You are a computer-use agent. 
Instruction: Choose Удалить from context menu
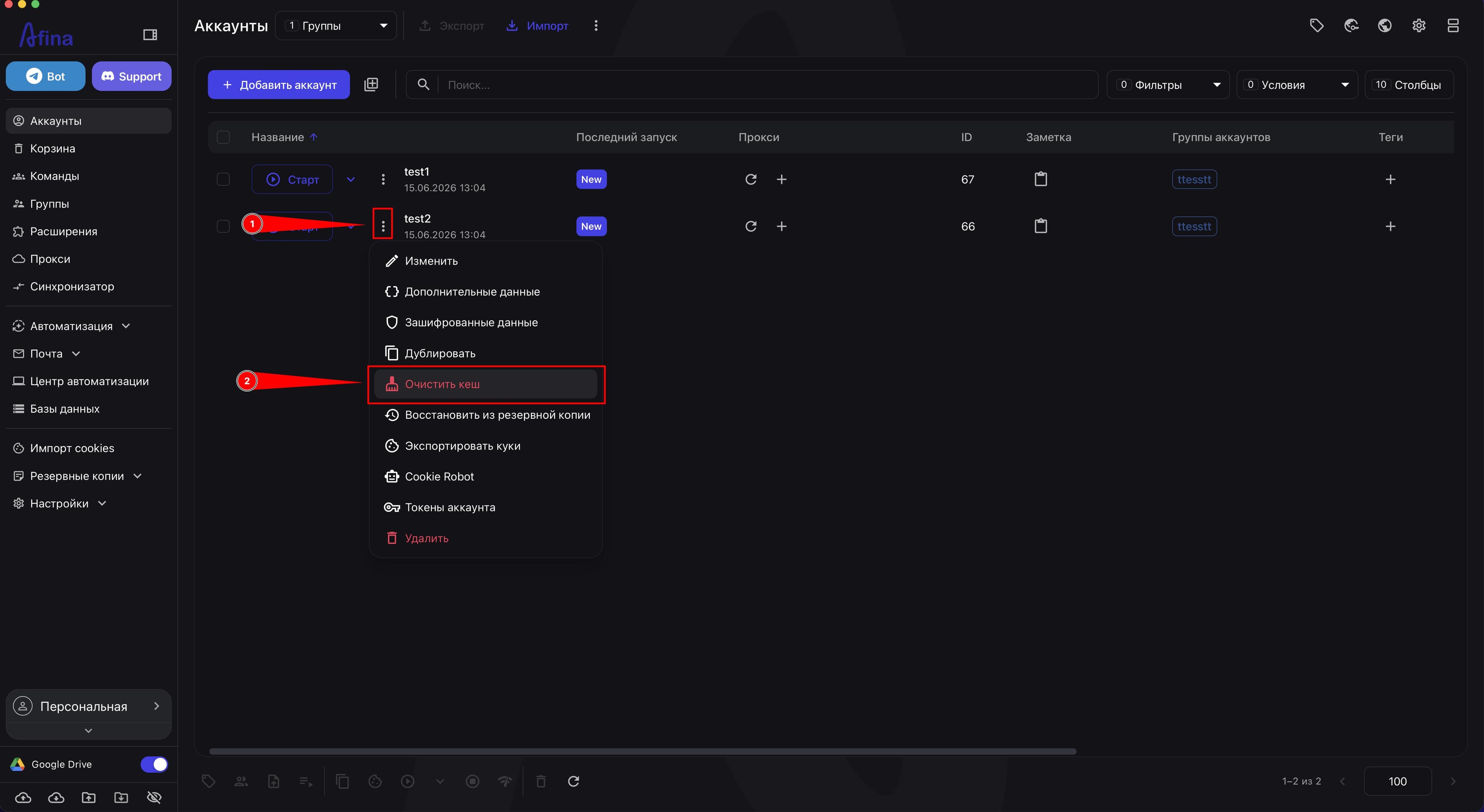[x=486, y=538]
